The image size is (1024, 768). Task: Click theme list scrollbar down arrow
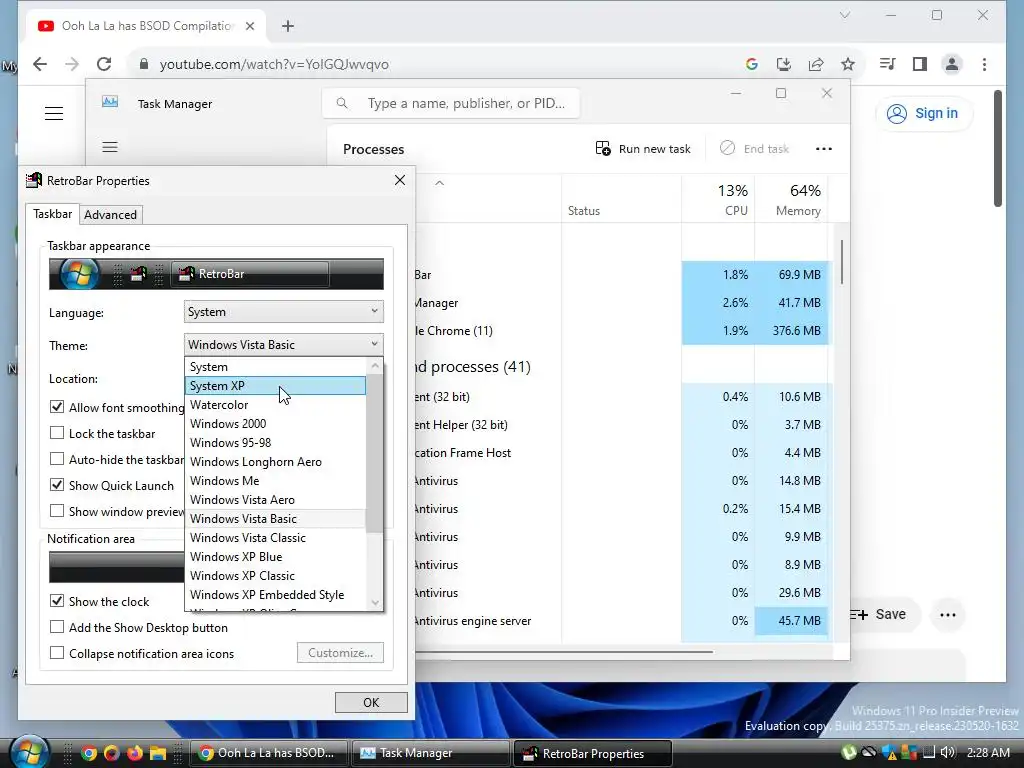coord(375,603)
